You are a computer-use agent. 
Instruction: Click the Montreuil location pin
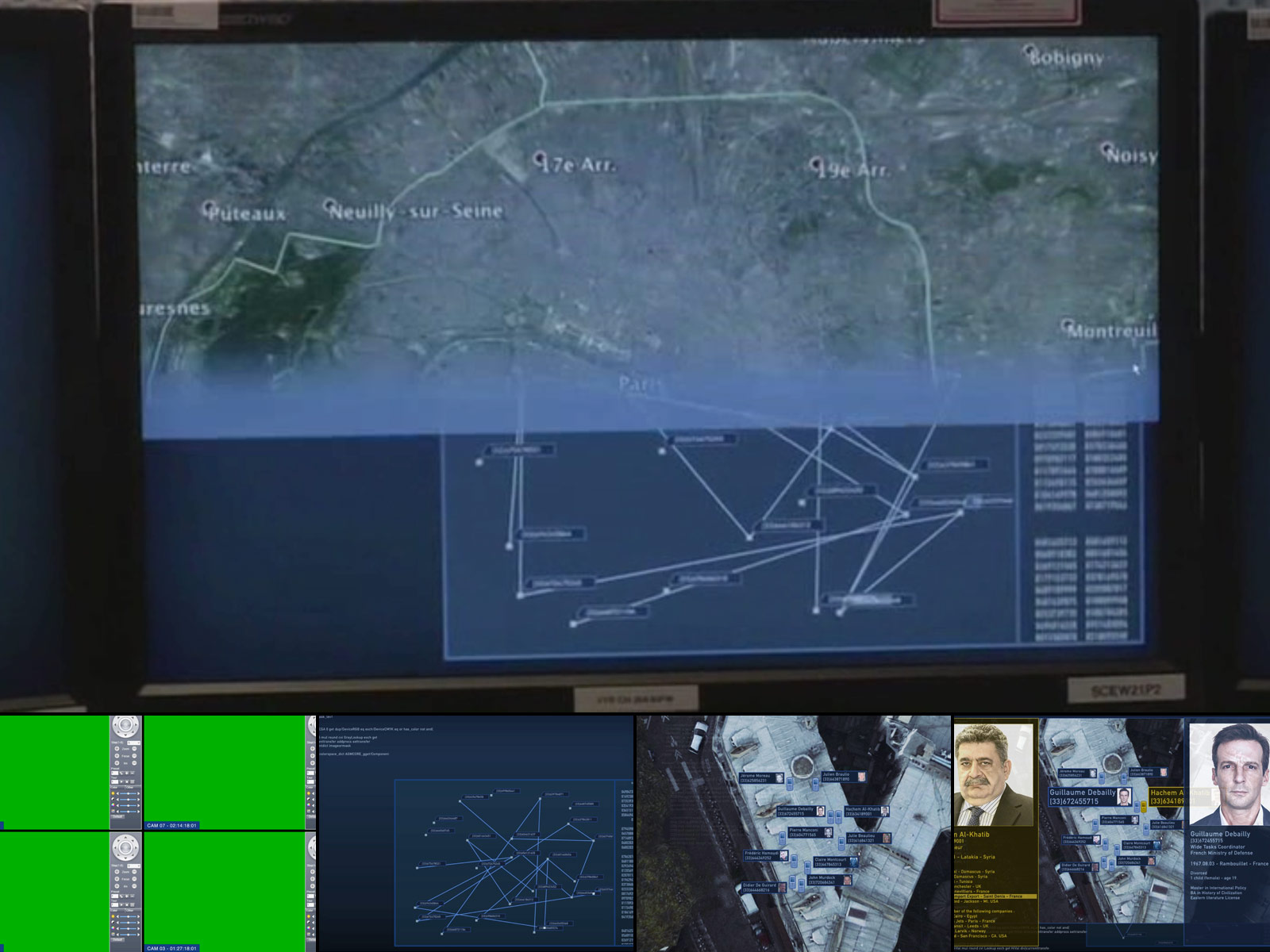click(1067, 325)
